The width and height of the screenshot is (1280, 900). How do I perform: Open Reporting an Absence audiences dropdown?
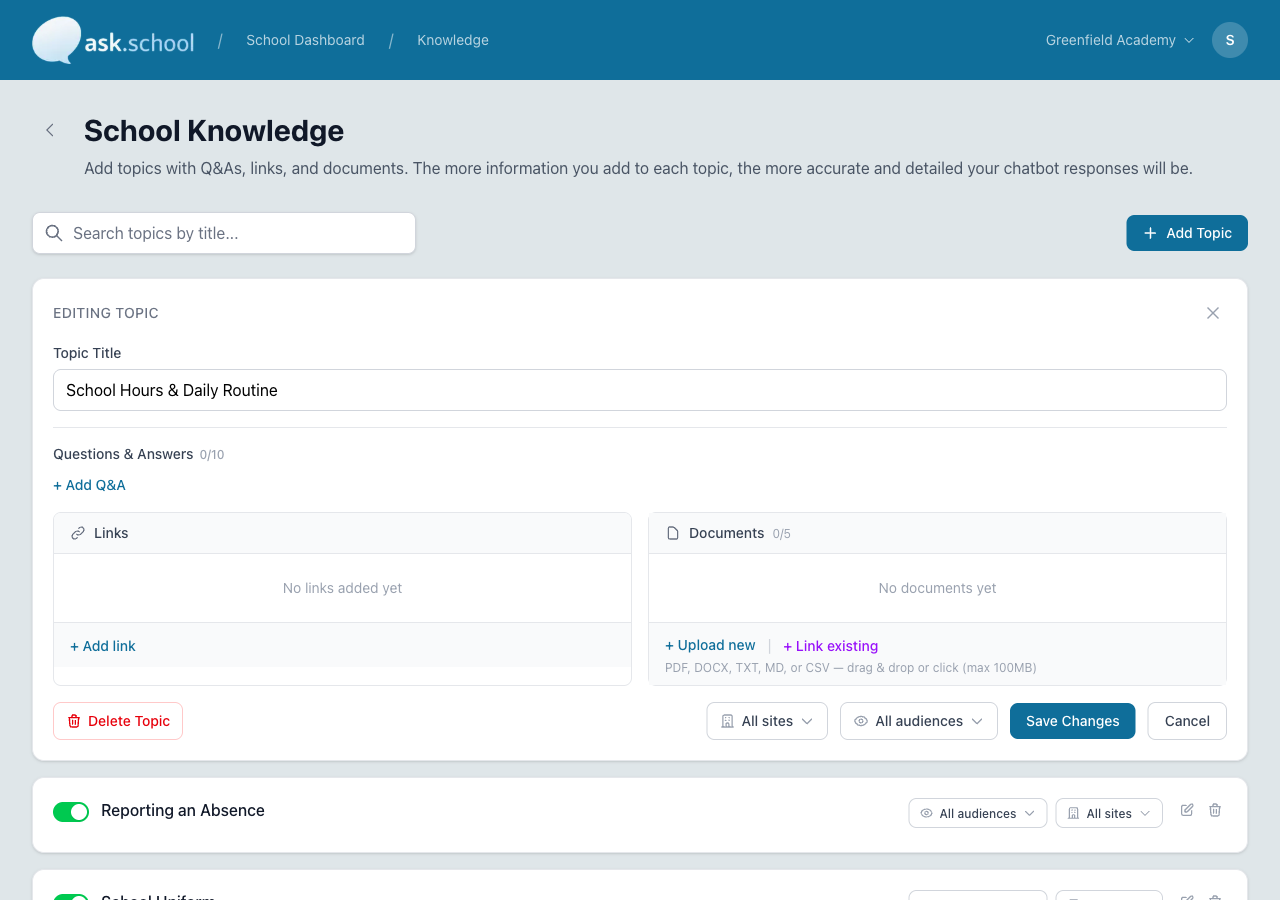[x=978, y=813]
